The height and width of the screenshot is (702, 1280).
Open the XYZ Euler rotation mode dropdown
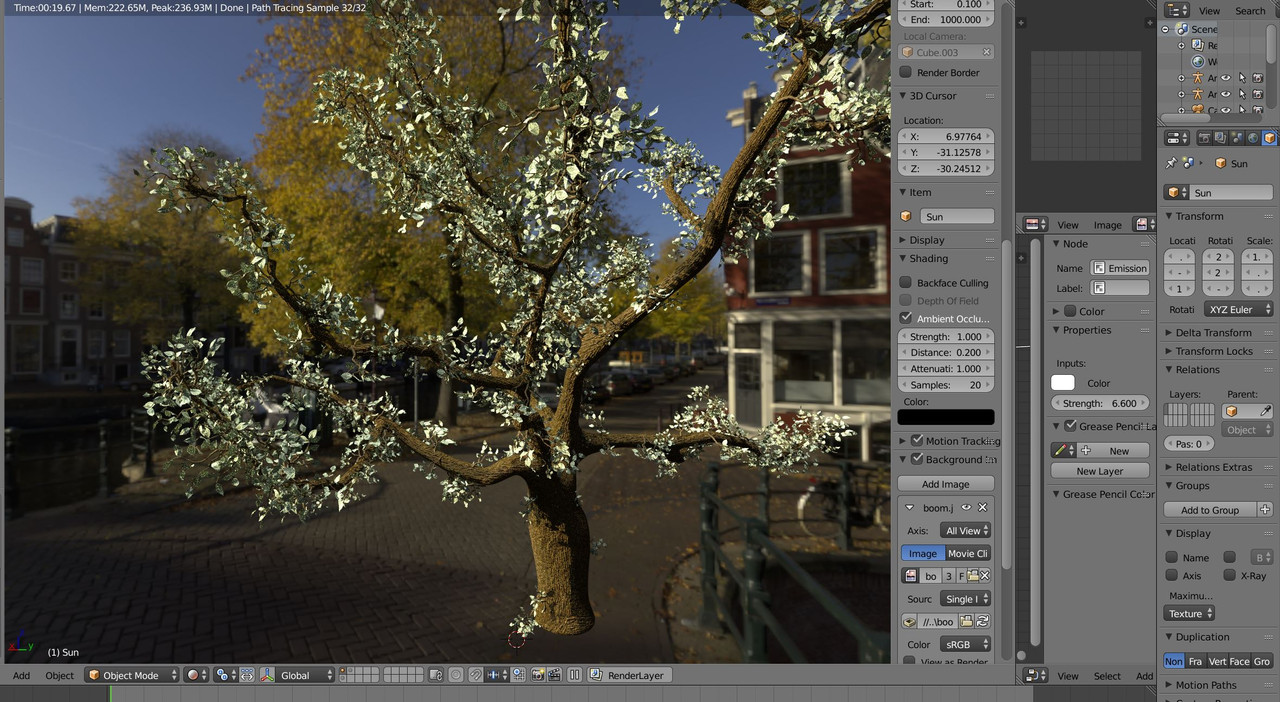(1238, 310)
